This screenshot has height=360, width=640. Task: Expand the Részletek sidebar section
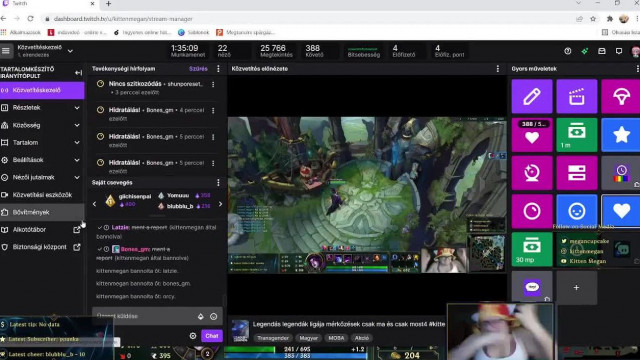(42, 108)
